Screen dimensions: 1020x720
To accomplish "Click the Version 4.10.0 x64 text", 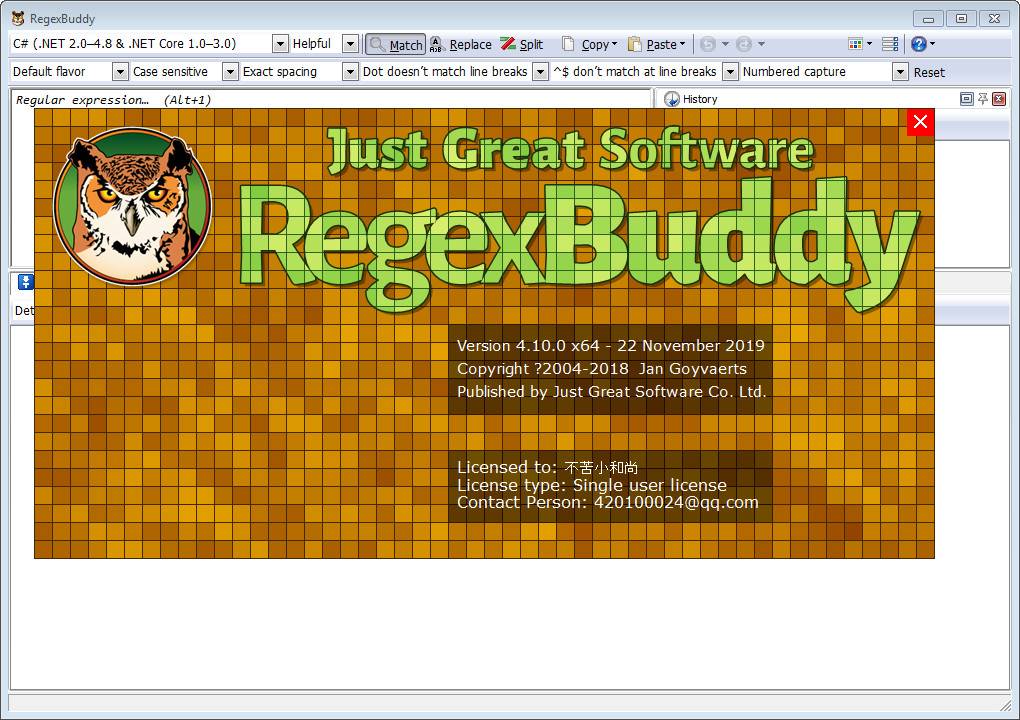I will [610, 345].
